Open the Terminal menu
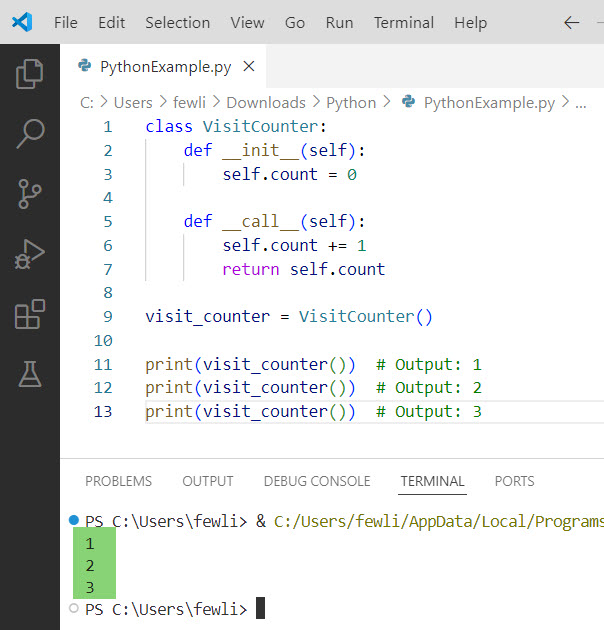Image resolution: width=604 pixels, height=630 pixels. [404, 22]
